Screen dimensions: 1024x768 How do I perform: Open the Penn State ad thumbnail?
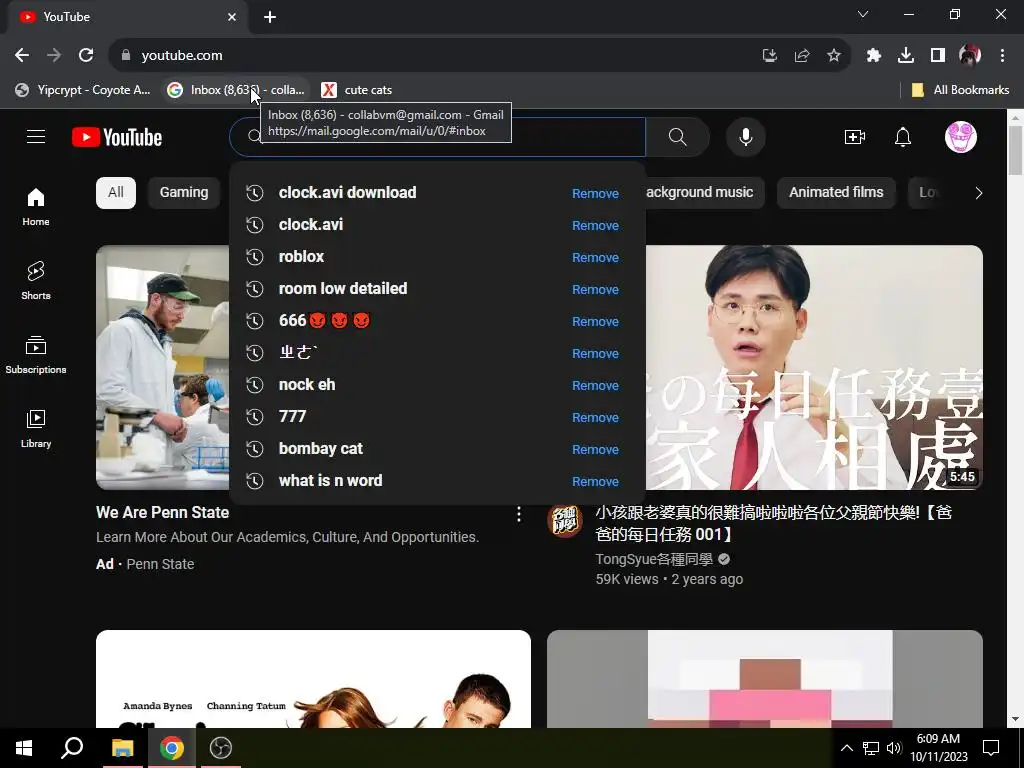tap(163, 368)
